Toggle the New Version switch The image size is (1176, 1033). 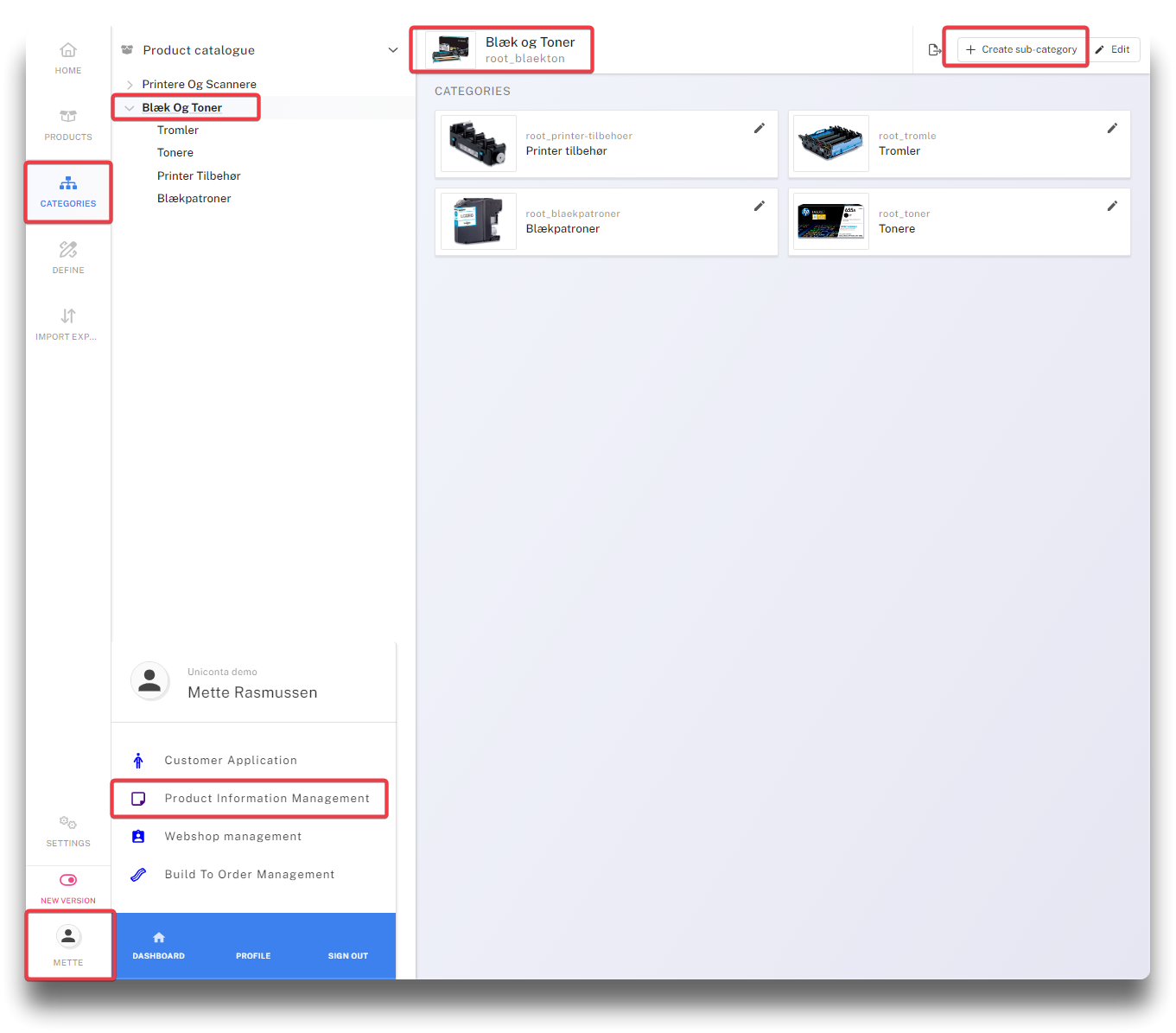pyautogui.click(x=68, y=880)
